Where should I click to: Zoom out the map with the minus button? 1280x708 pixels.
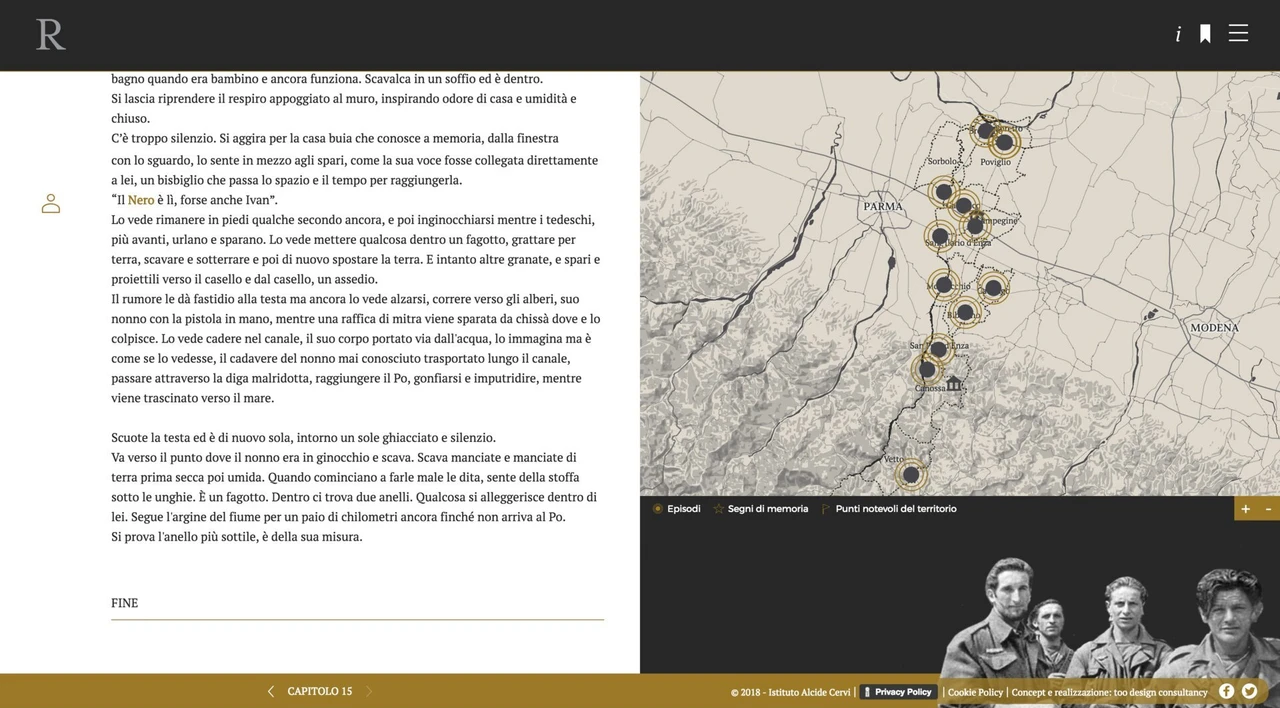click(1269, 508)
